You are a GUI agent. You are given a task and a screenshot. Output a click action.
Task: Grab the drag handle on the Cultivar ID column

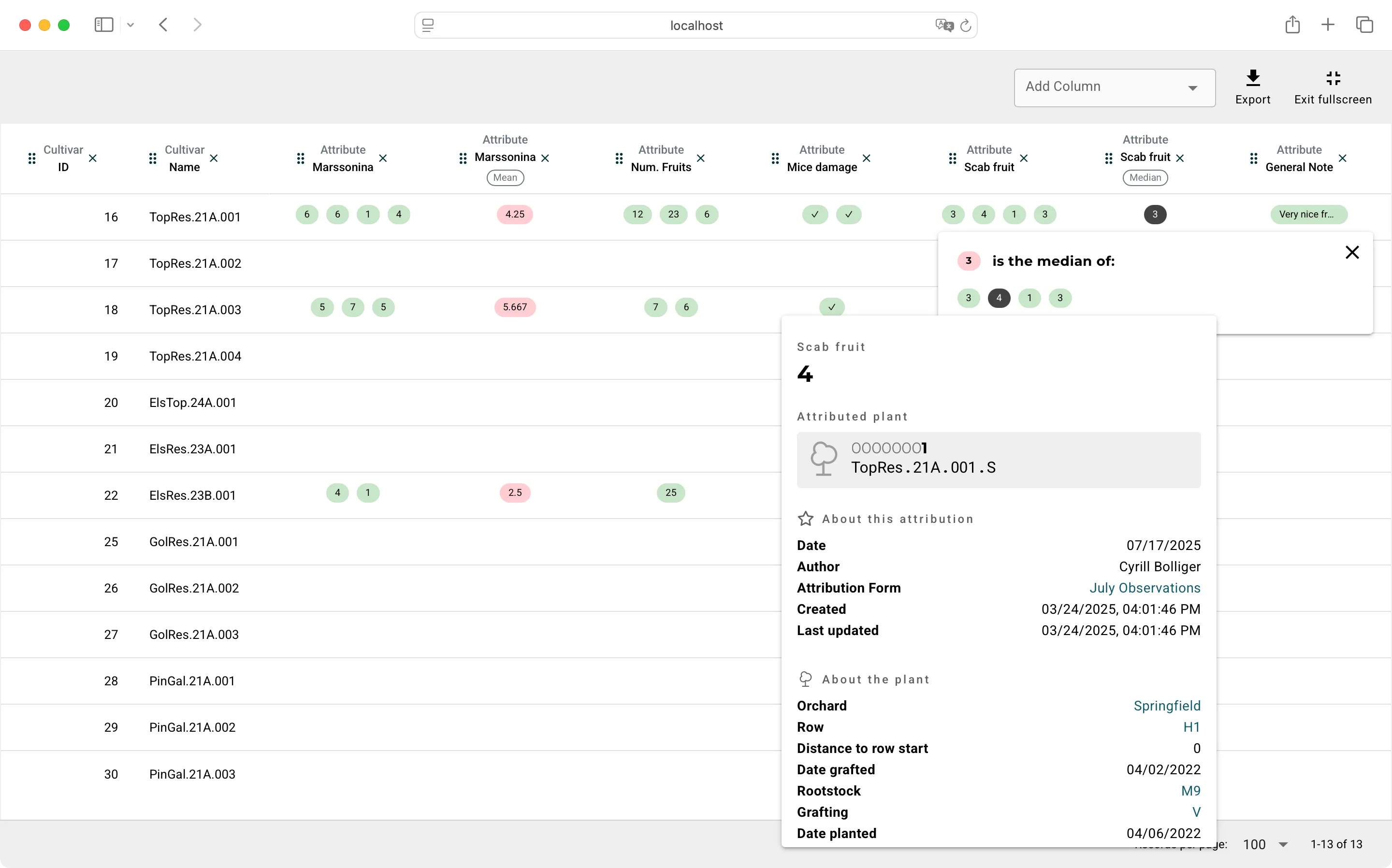point(31,159)
